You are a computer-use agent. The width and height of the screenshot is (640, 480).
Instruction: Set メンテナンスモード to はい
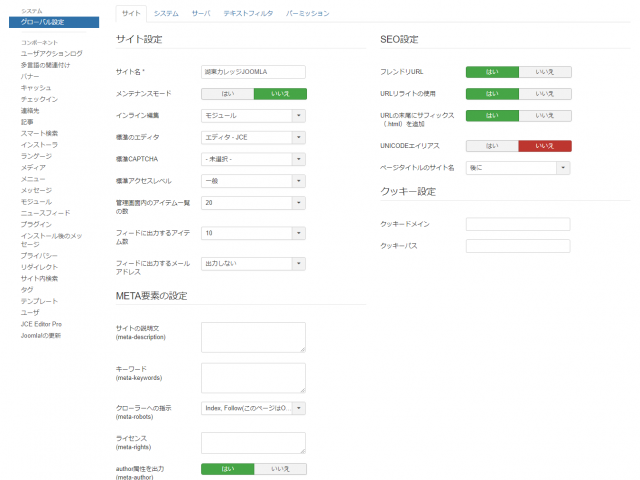click(228, 94)
